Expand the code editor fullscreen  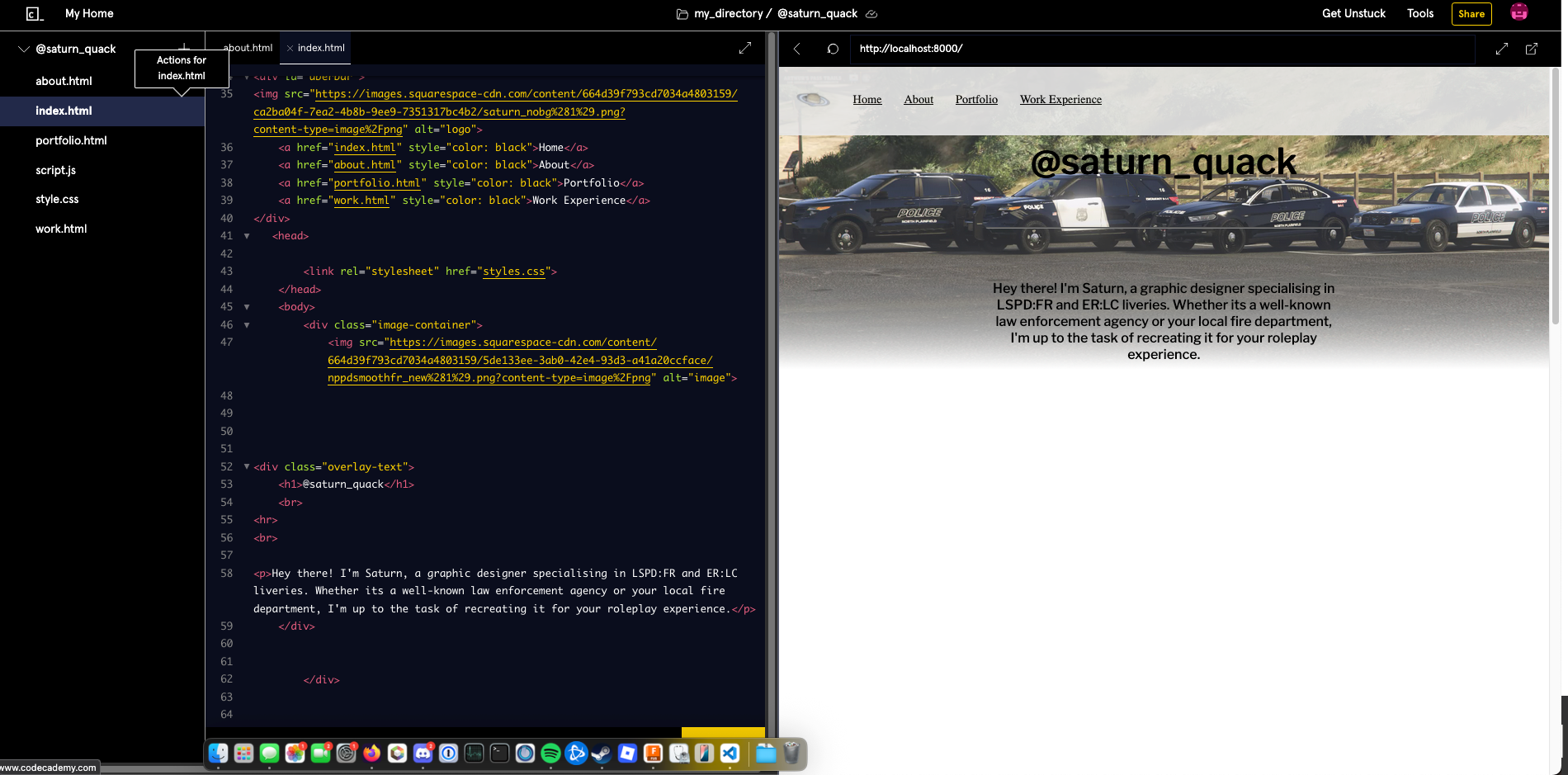point(745,48)
